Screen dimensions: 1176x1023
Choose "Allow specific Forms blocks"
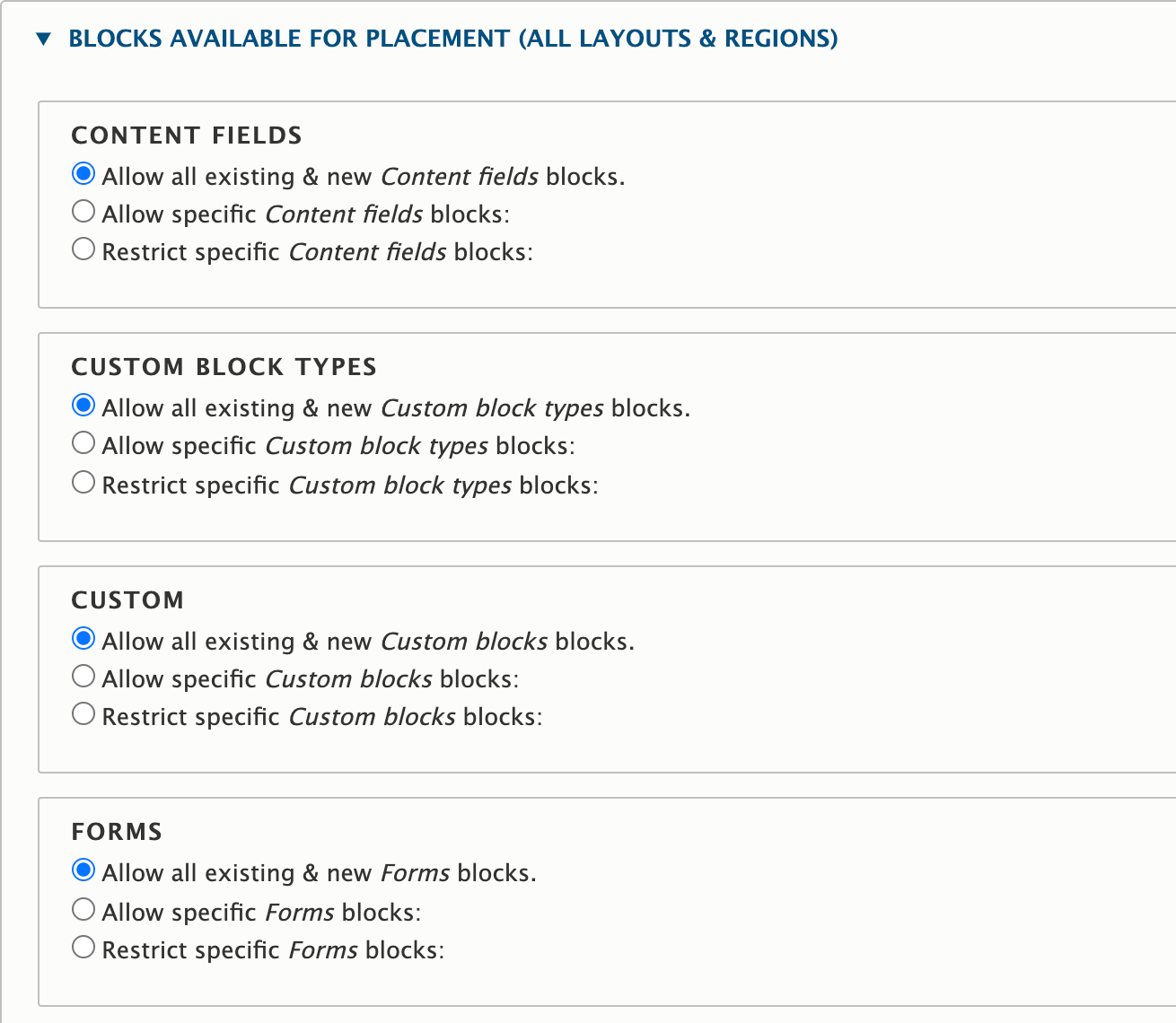point(83,909)
